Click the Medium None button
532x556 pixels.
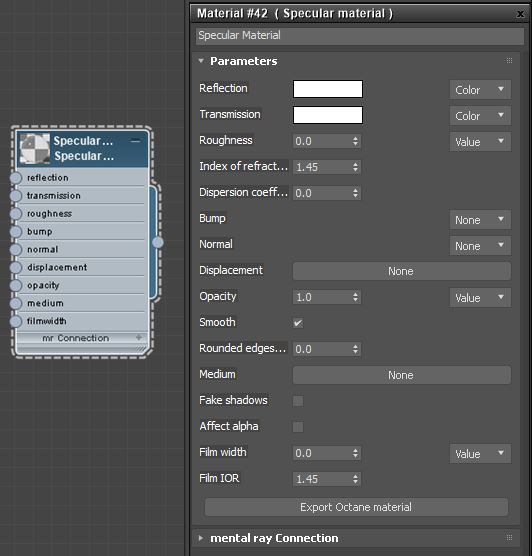[401, 375]
